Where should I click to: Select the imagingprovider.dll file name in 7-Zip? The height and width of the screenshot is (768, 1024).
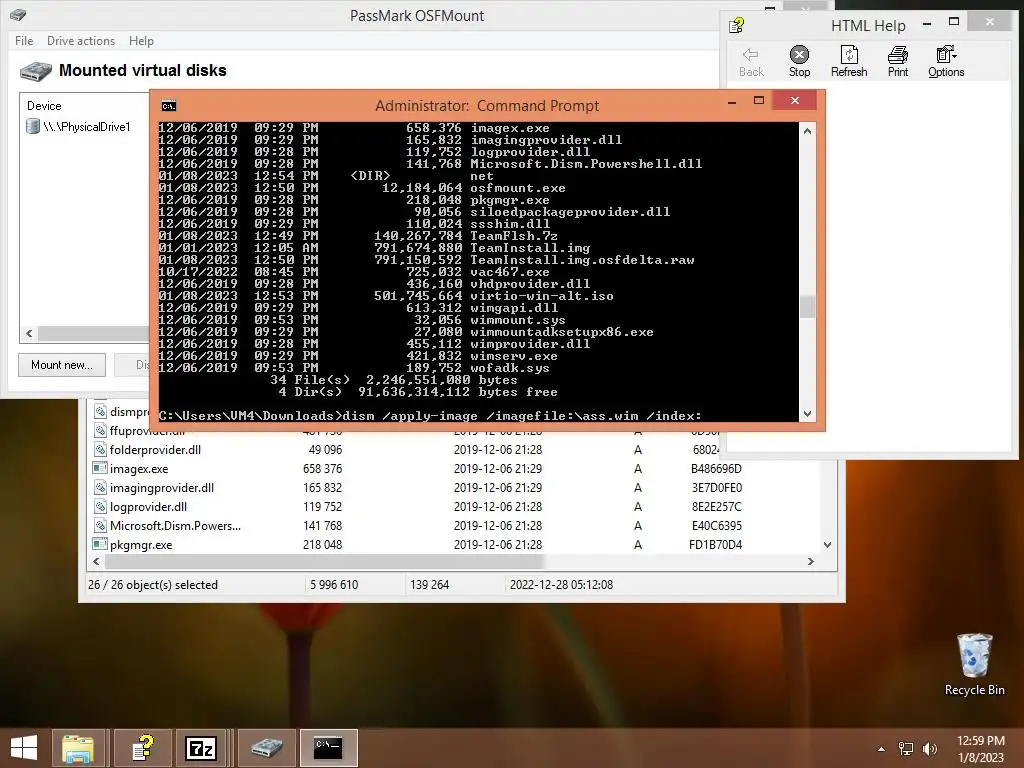click(162, 487)
